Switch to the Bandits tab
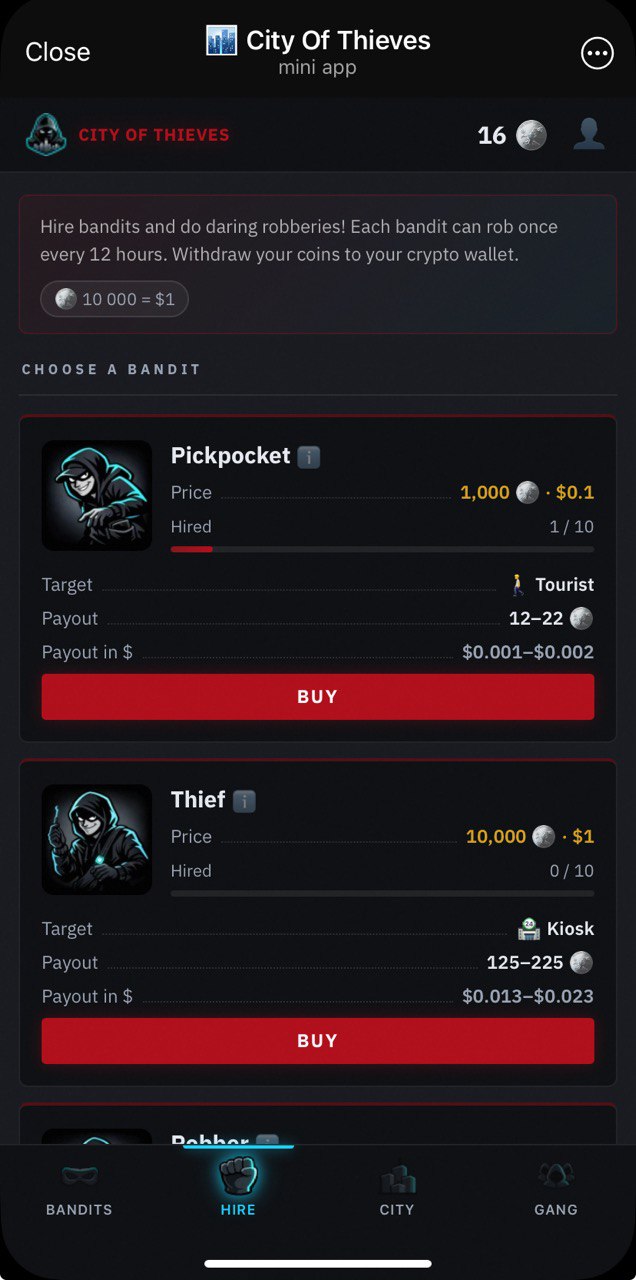 pos(79,1209)
